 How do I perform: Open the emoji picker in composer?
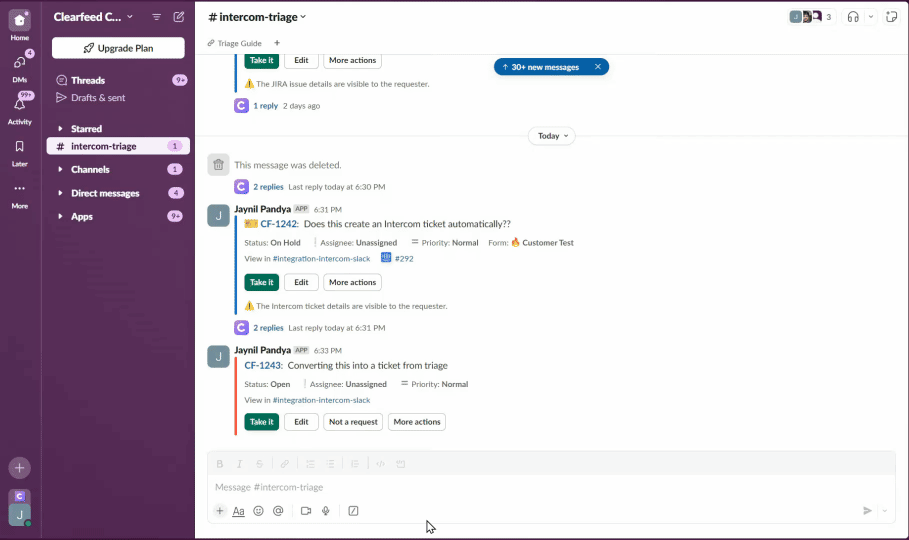click(x=258, y=511)
